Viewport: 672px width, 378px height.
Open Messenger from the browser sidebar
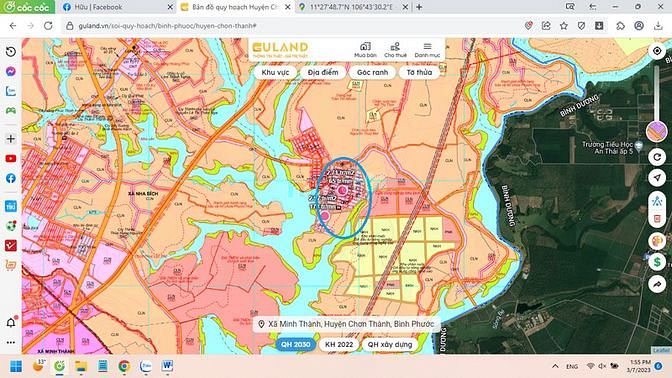coord(11,71)
